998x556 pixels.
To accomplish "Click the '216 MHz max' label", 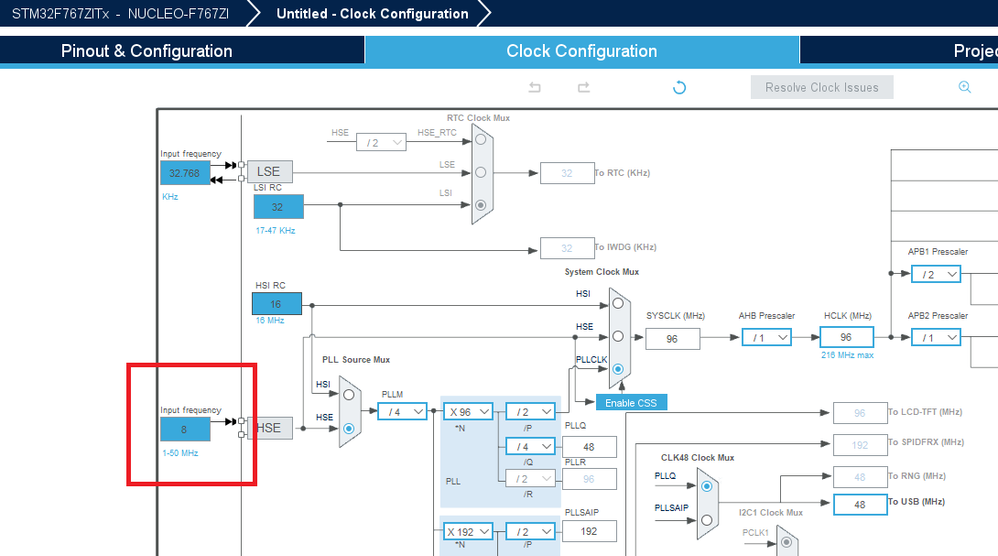I will pyautogui.click(x=847, y=355).
